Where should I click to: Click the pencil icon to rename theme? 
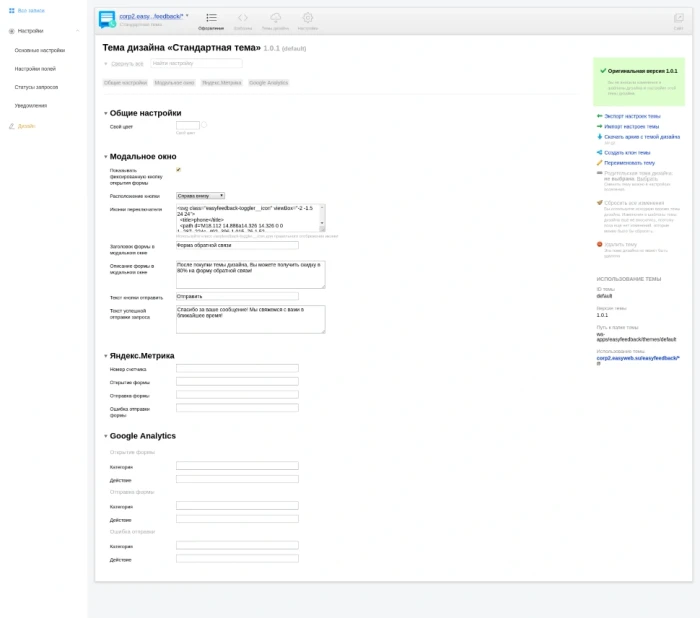click(600, 163)
